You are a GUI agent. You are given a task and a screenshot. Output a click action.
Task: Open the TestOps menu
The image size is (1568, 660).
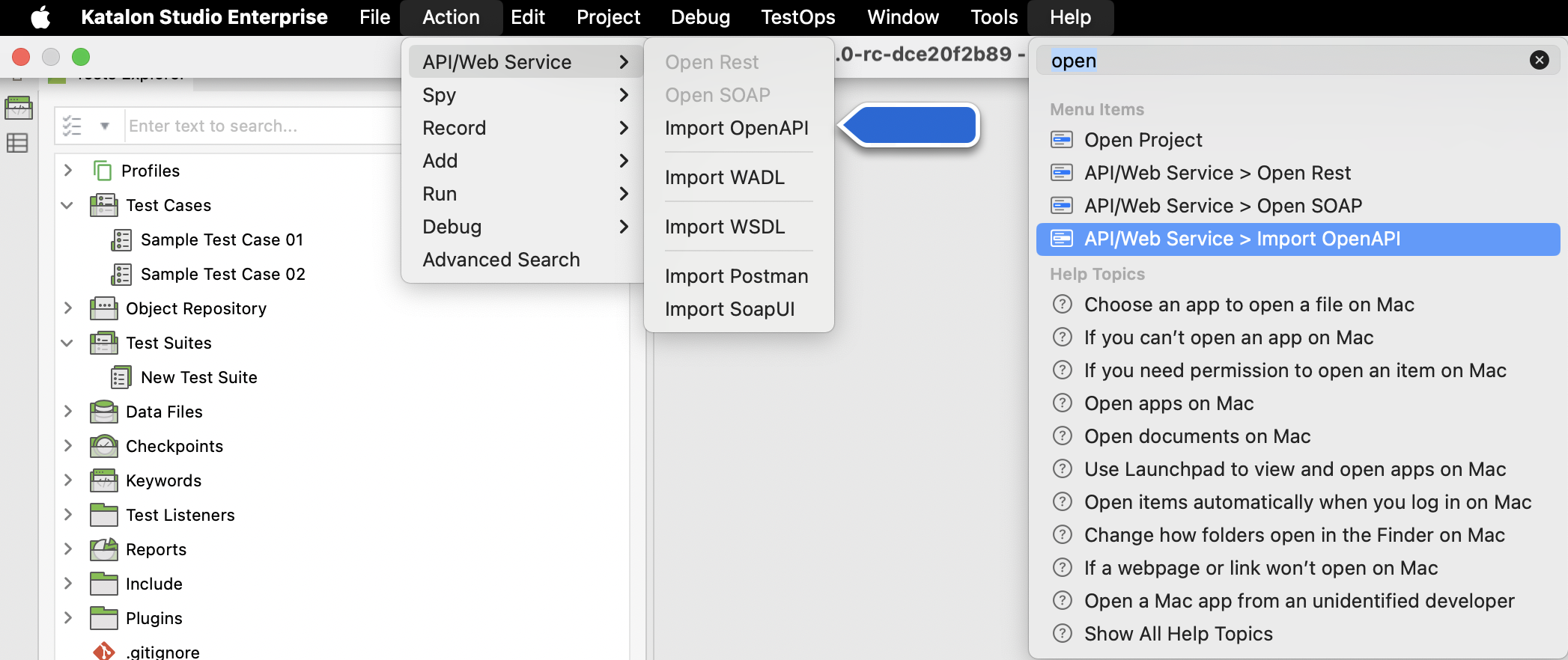(x=797, y=16)
